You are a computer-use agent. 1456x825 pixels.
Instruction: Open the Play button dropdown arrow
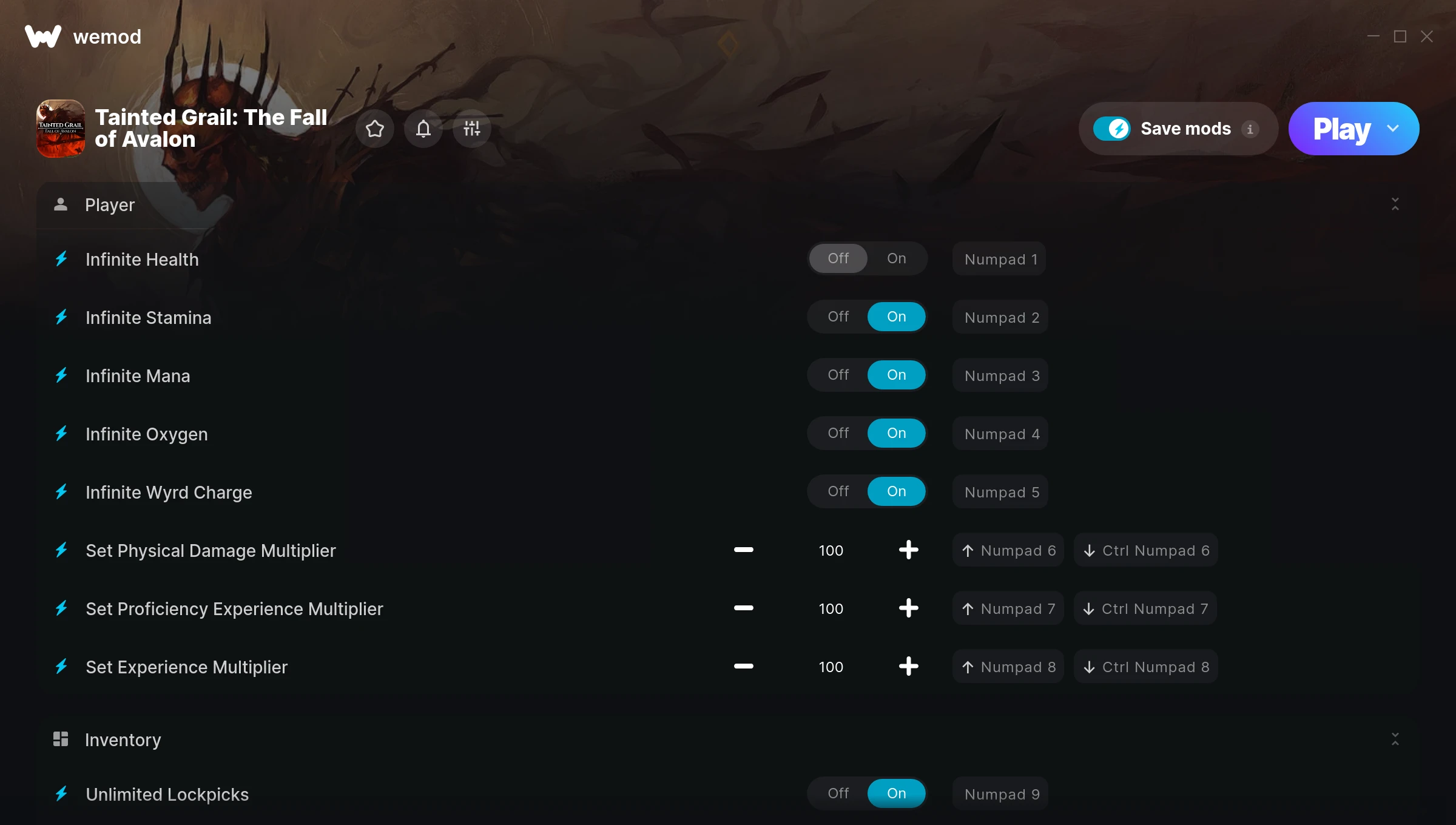point(1394,129)
